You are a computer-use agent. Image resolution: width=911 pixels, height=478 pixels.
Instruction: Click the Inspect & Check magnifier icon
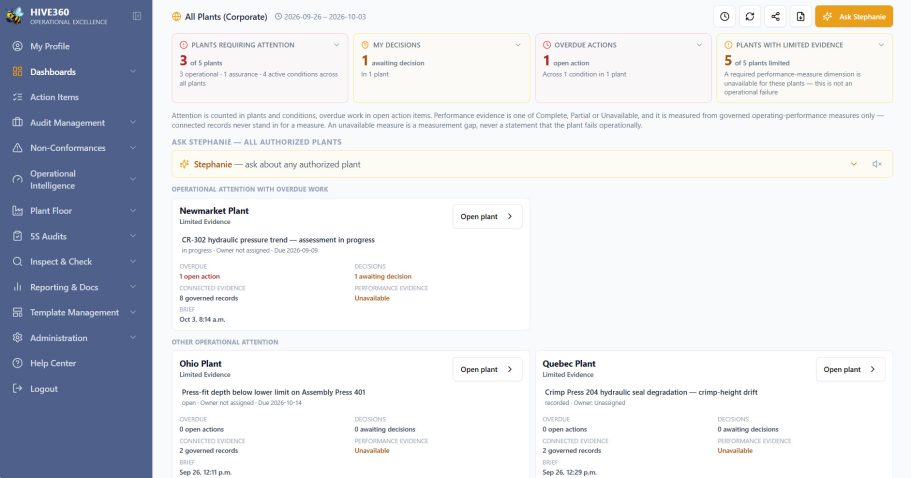[17, 262]
